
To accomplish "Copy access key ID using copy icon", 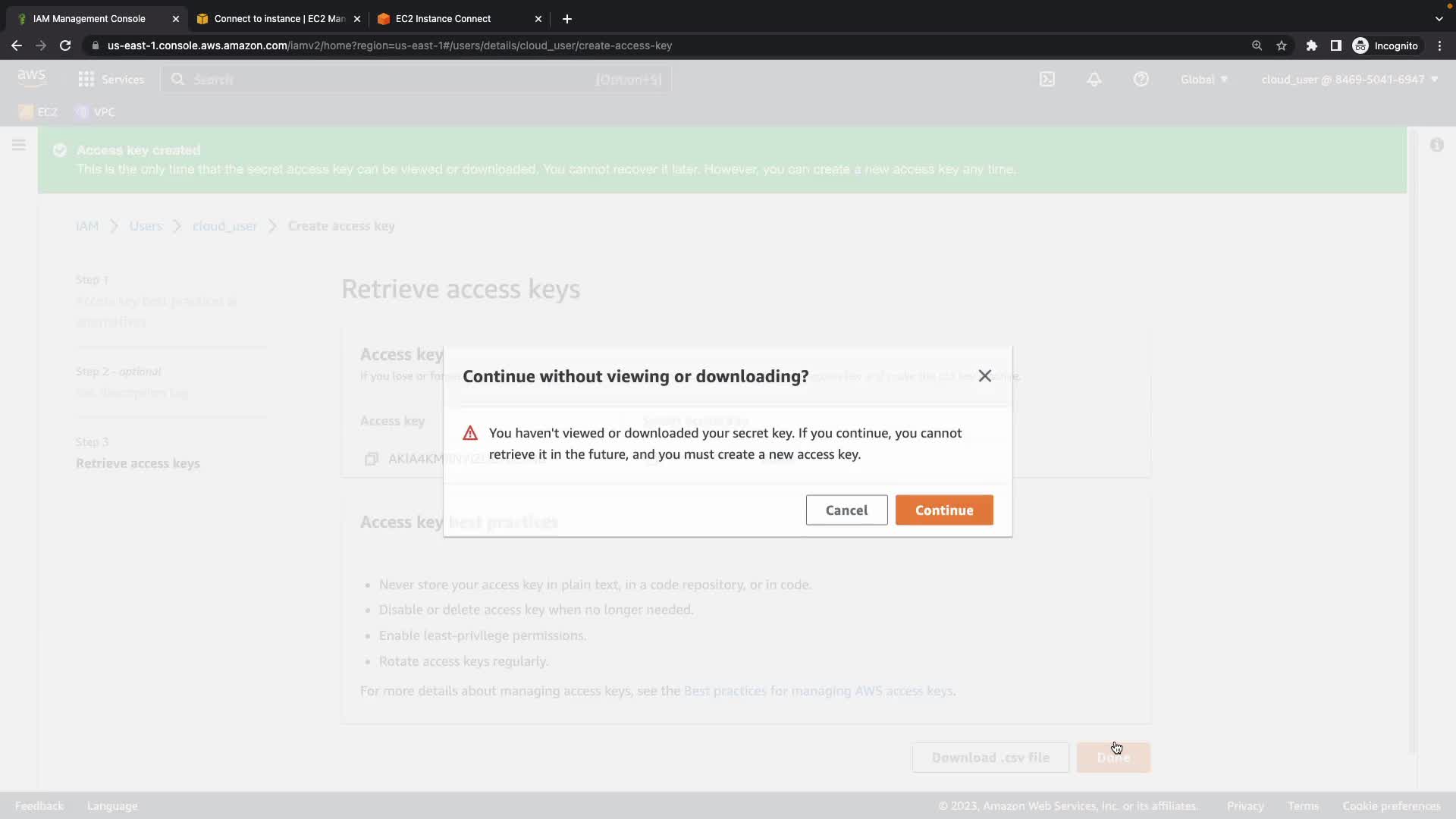I will (x=372, y=459).
